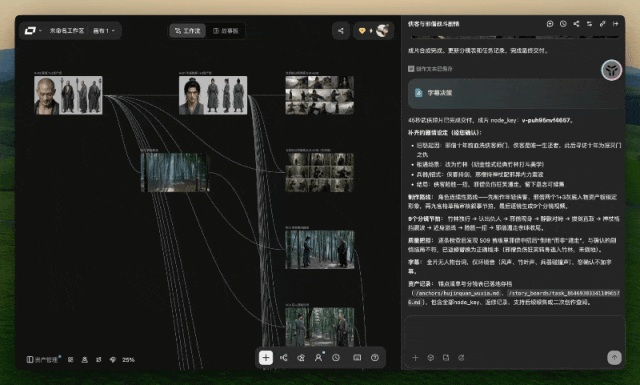Viewport: 640px width, 385px height.
Task: Click the keyboard shortcuts icon in bottom toolbar
Action: click(357, 358)
